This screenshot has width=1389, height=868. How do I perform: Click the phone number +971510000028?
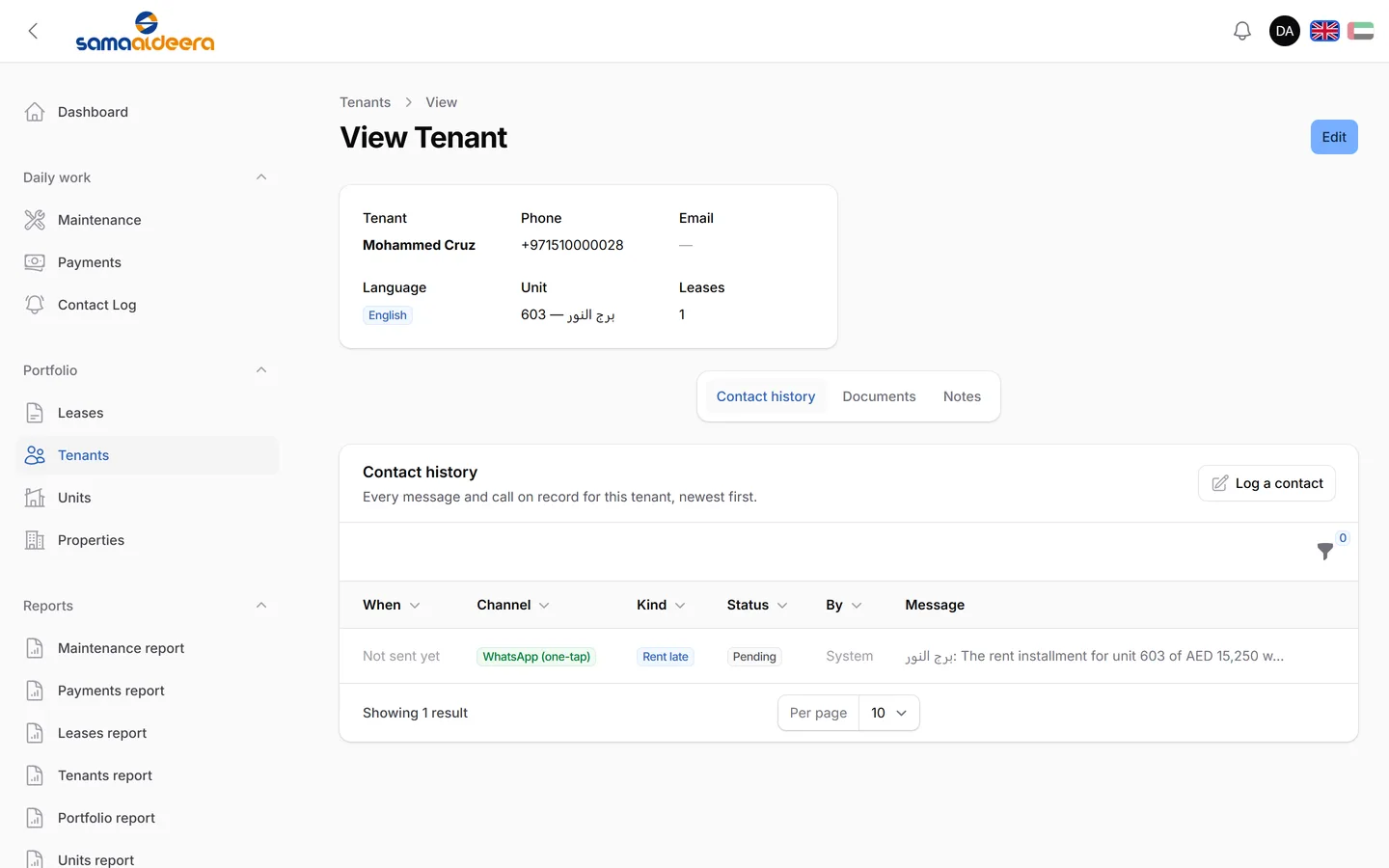(572, 245)
